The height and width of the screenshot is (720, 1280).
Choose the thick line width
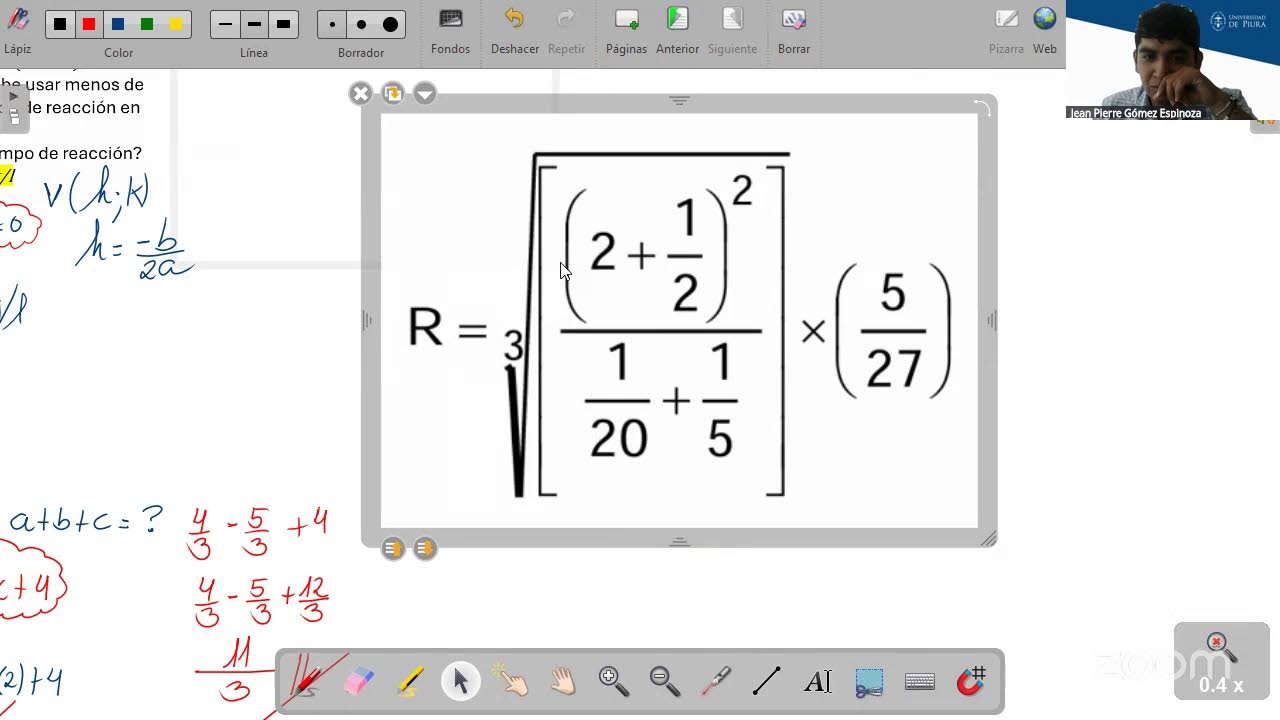tap(283, 24)
